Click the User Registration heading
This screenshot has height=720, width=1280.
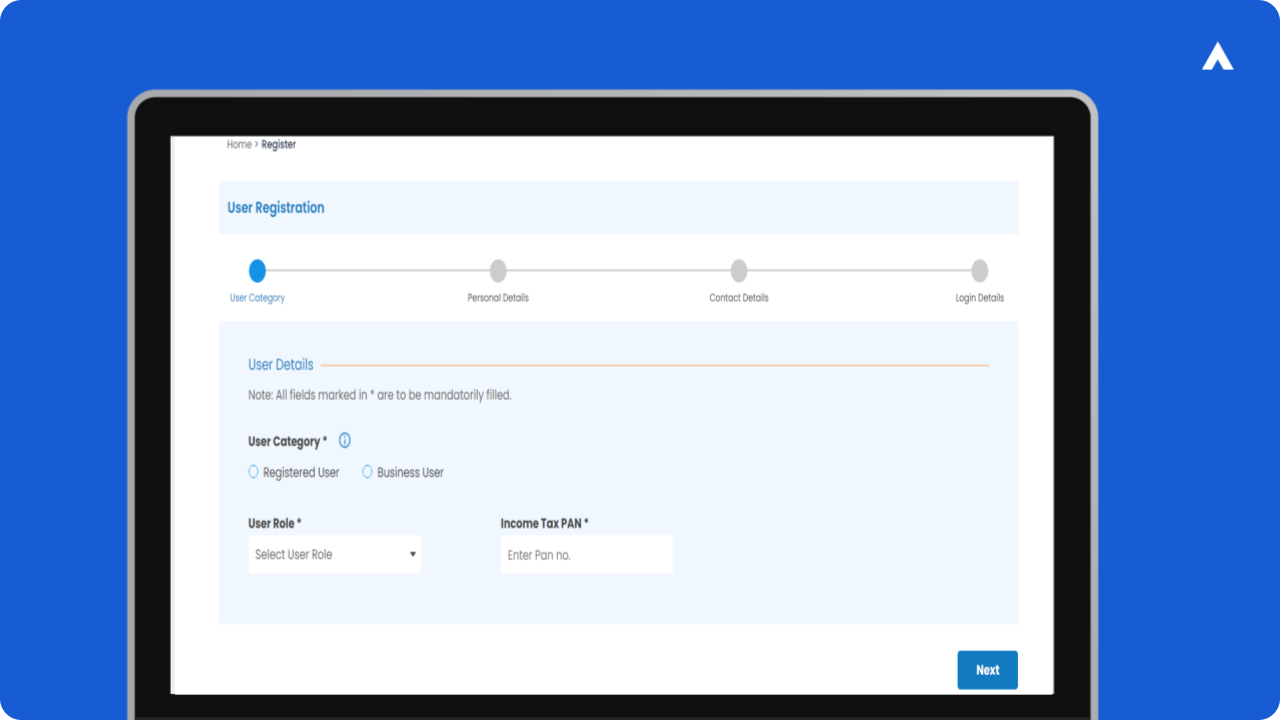coord(276,208)
